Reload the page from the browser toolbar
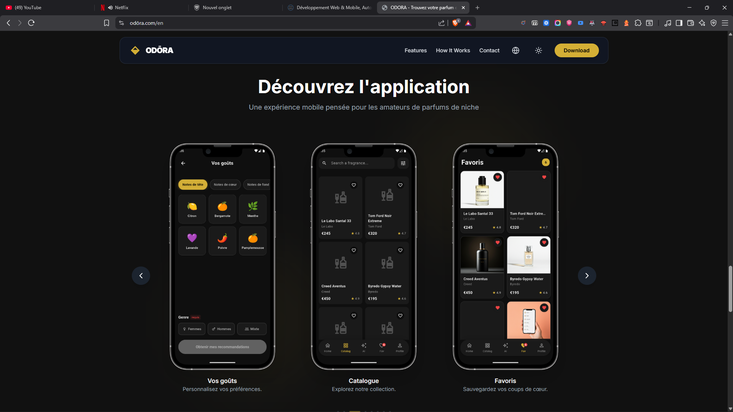 pos(31,22)
